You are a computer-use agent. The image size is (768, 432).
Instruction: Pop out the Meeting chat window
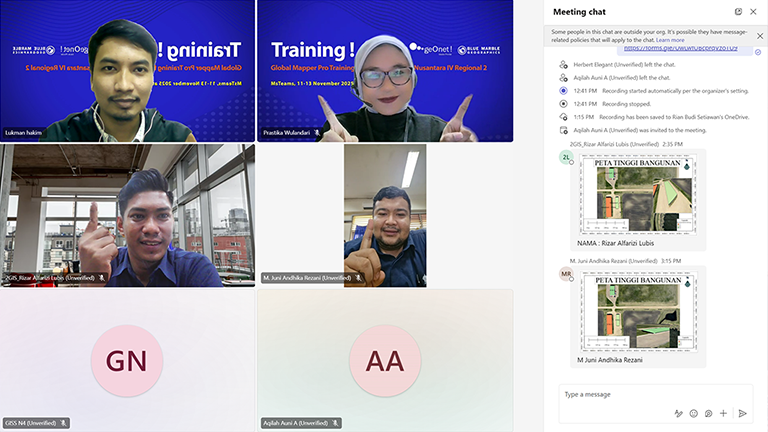pos(738,11)
